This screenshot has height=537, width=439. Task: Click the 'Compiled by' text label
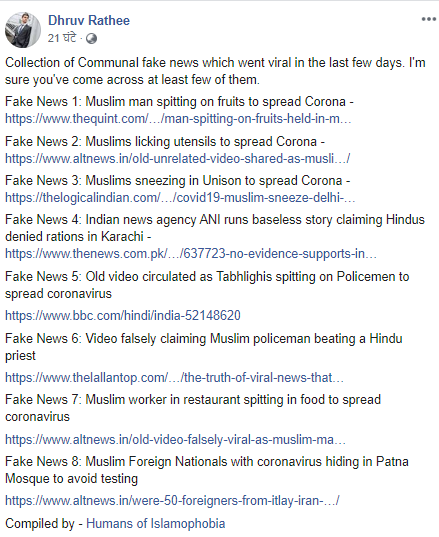click(x=40, y=524)
